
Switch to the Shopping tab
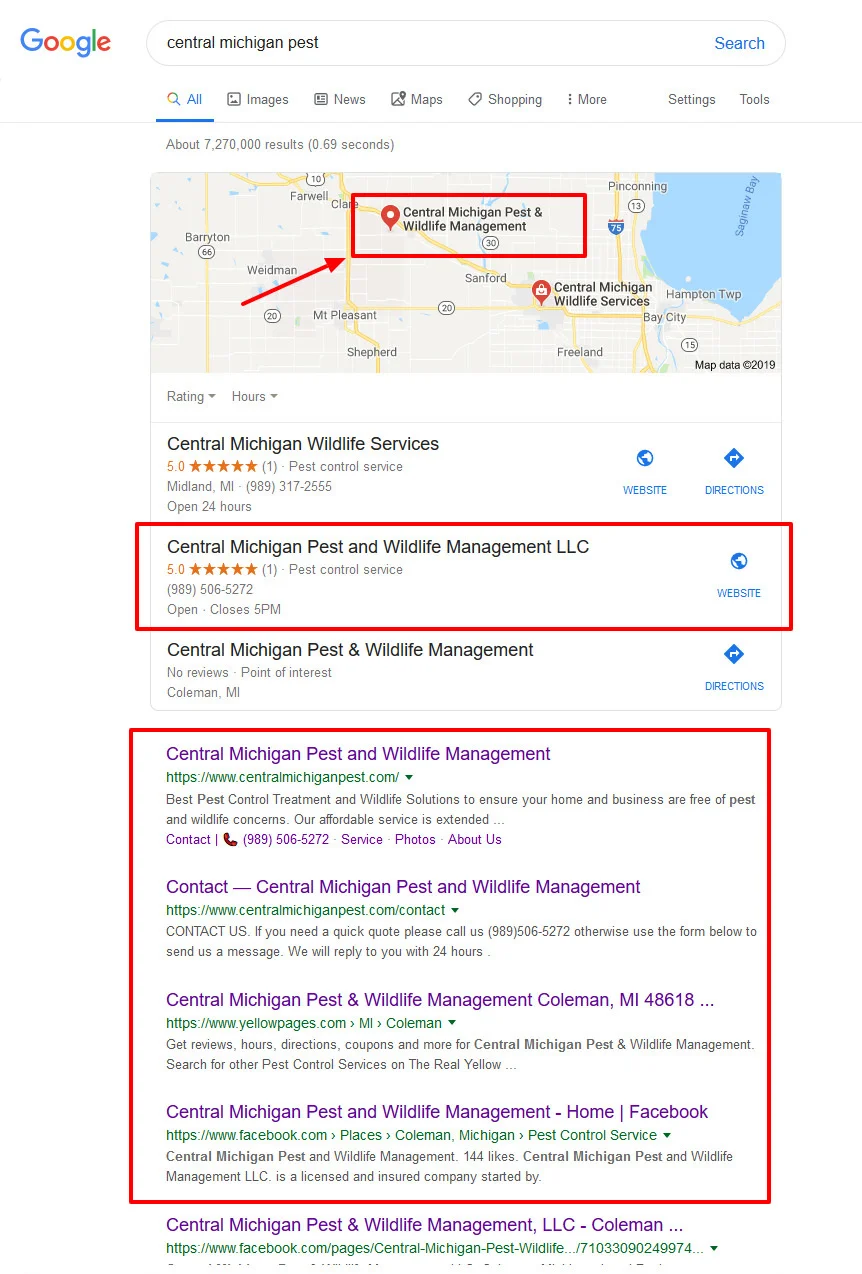tap(505, 99)
